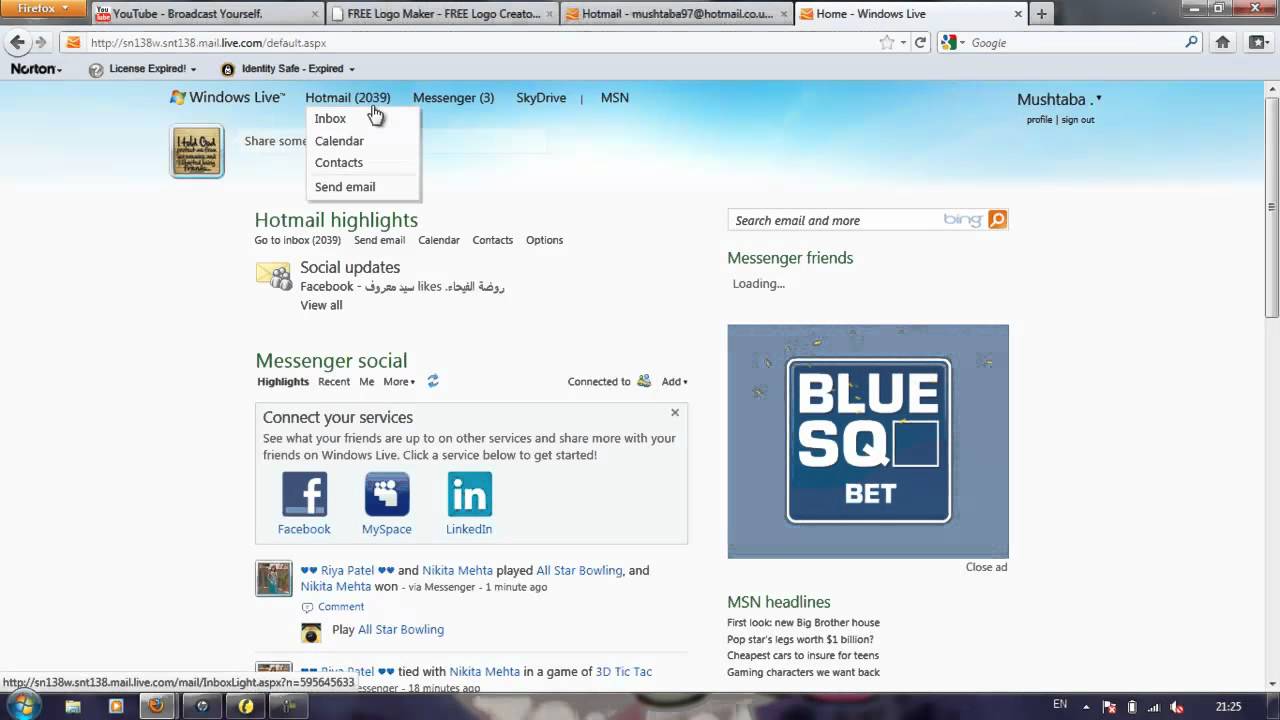The height and width of the screenshot is (720, 1280).
Task: Expand the More dropdown in Messenger social
Action: pos(397,381)
